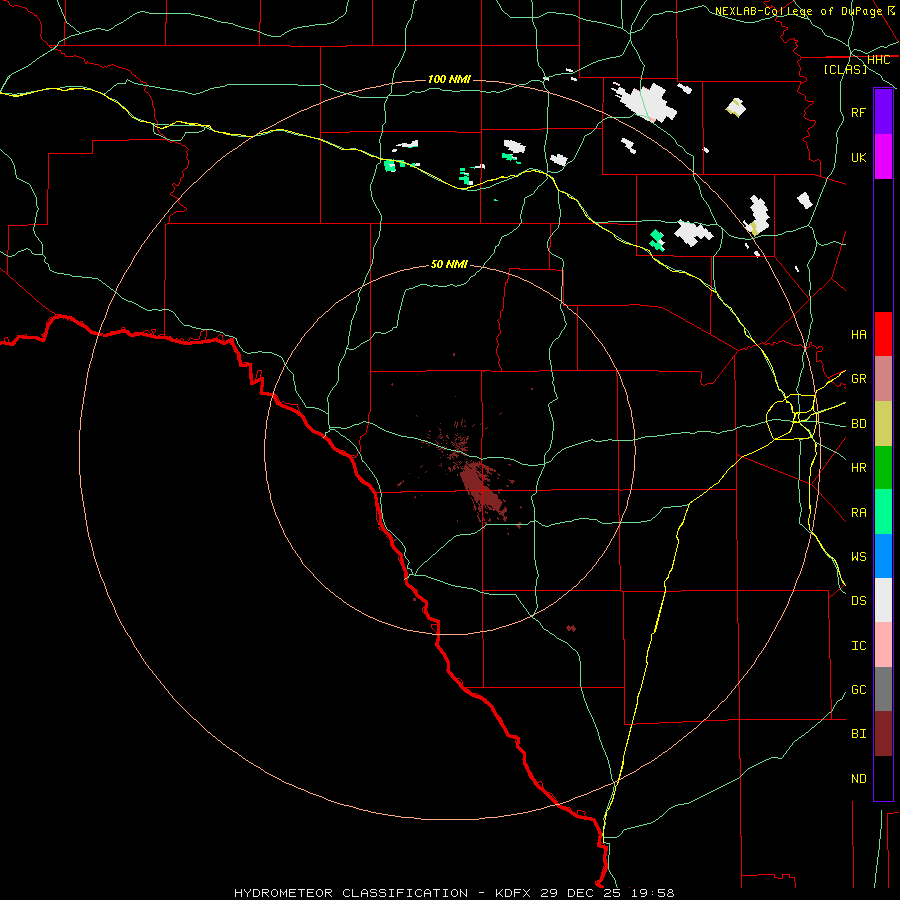Screen dimensions: 900x900
Task: Click the GR legend label
Action: click(858, 379)
